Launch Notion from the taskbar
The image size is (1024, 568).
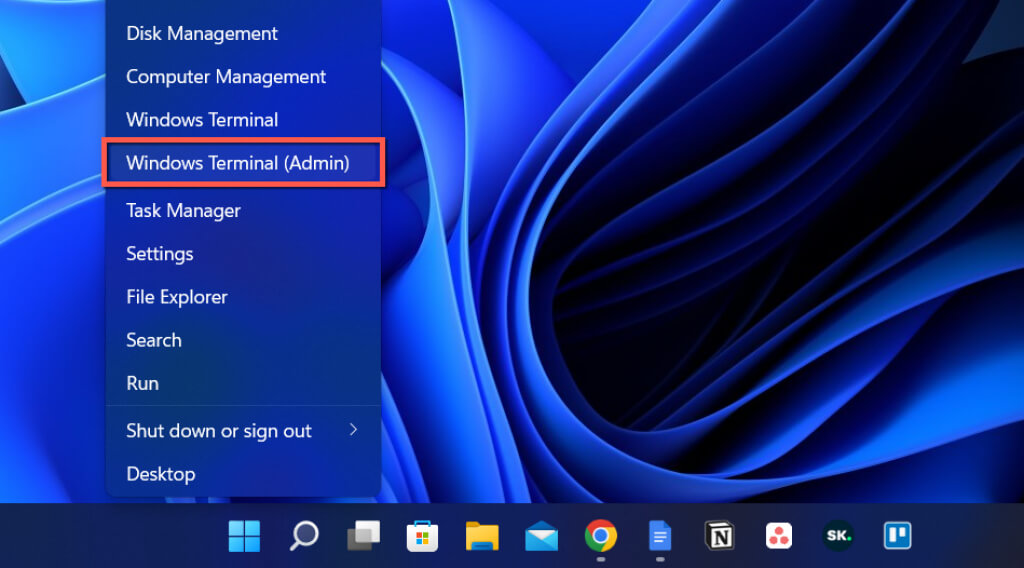720,536
